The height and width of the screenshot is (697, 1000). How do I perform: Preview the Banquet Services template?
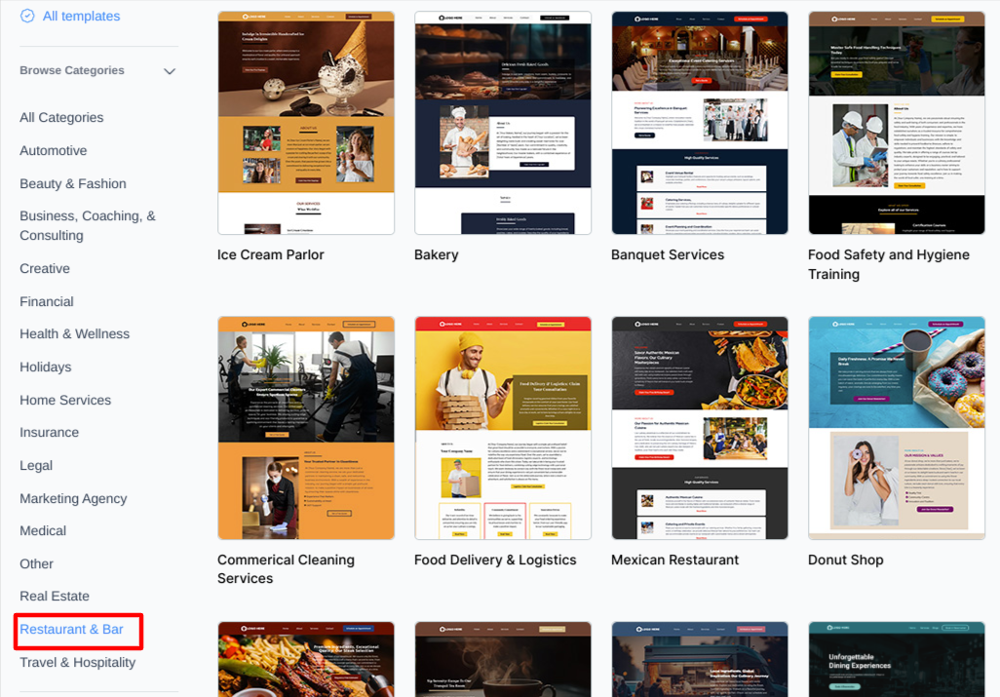pos(700,123)
